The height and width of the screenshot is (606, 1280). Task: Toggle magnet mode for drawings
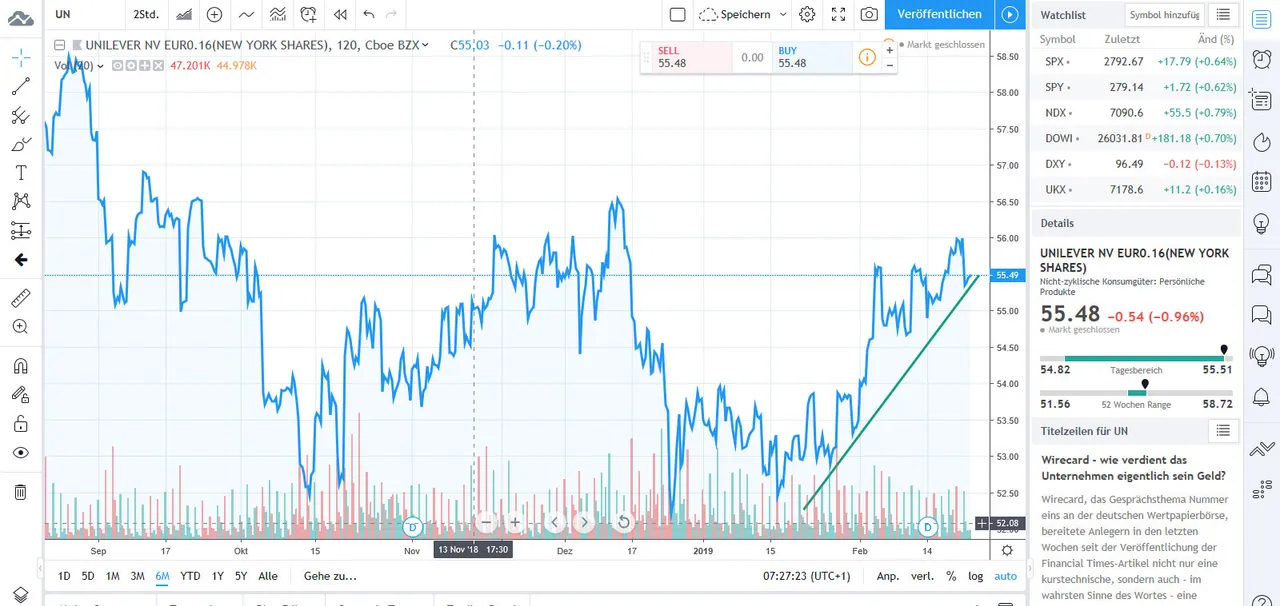point(20,365)
